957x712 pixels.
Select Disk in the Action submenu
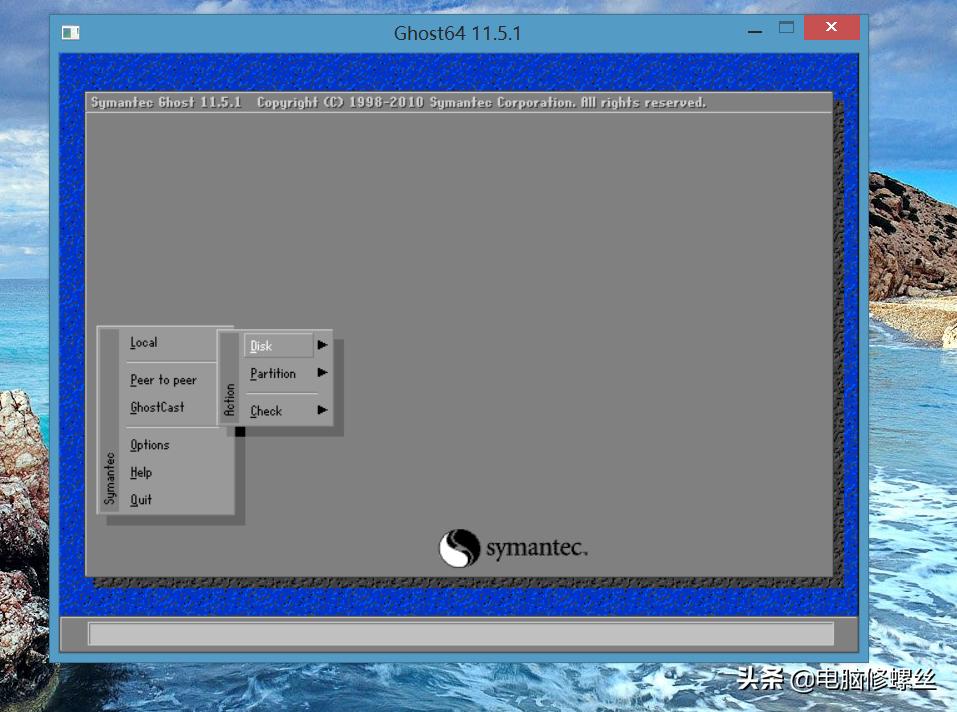click(x=262, y=346)
